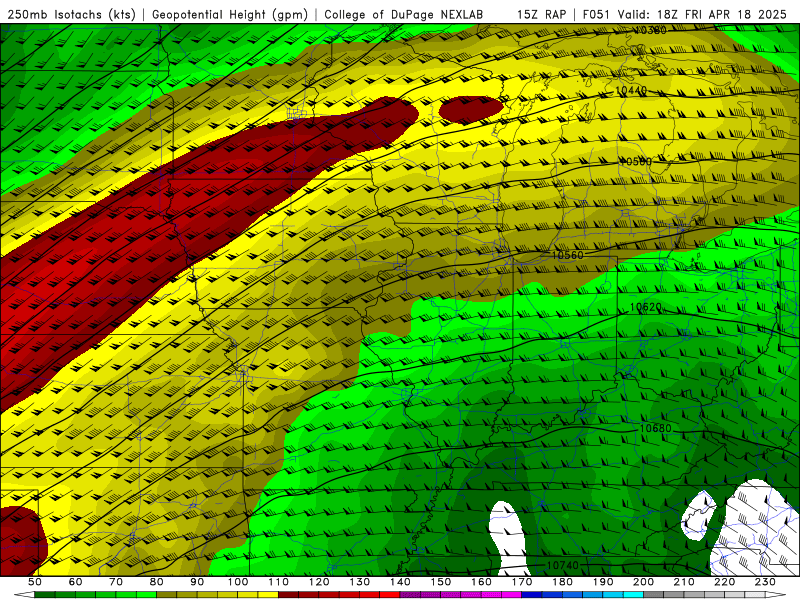Click the 70 value on the color scale

[x=116, y=582]
